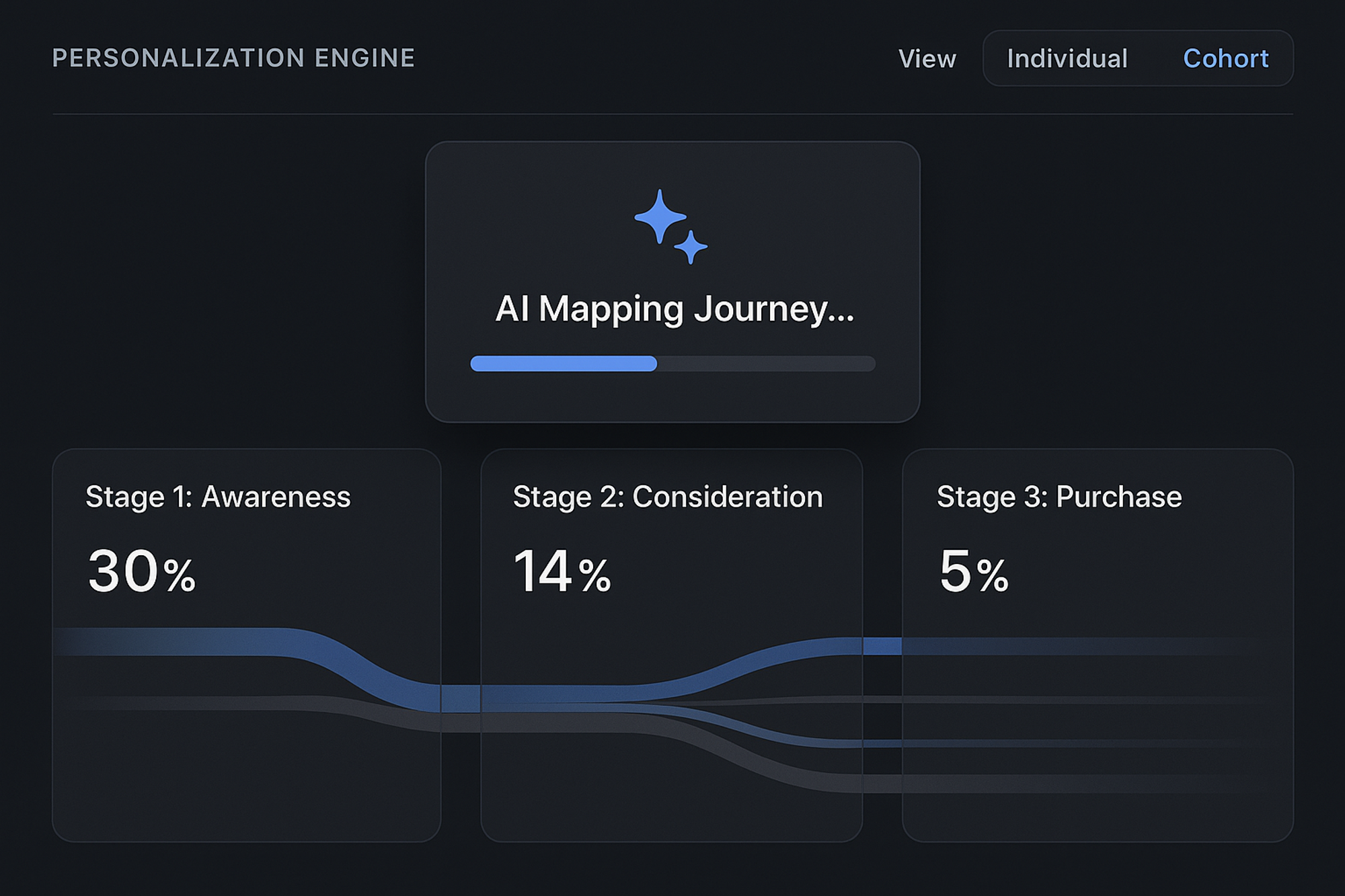This screenshot has width=1345, height=896.
Task: Click bright blue connector before Purchase card
Action: (882, 646)
